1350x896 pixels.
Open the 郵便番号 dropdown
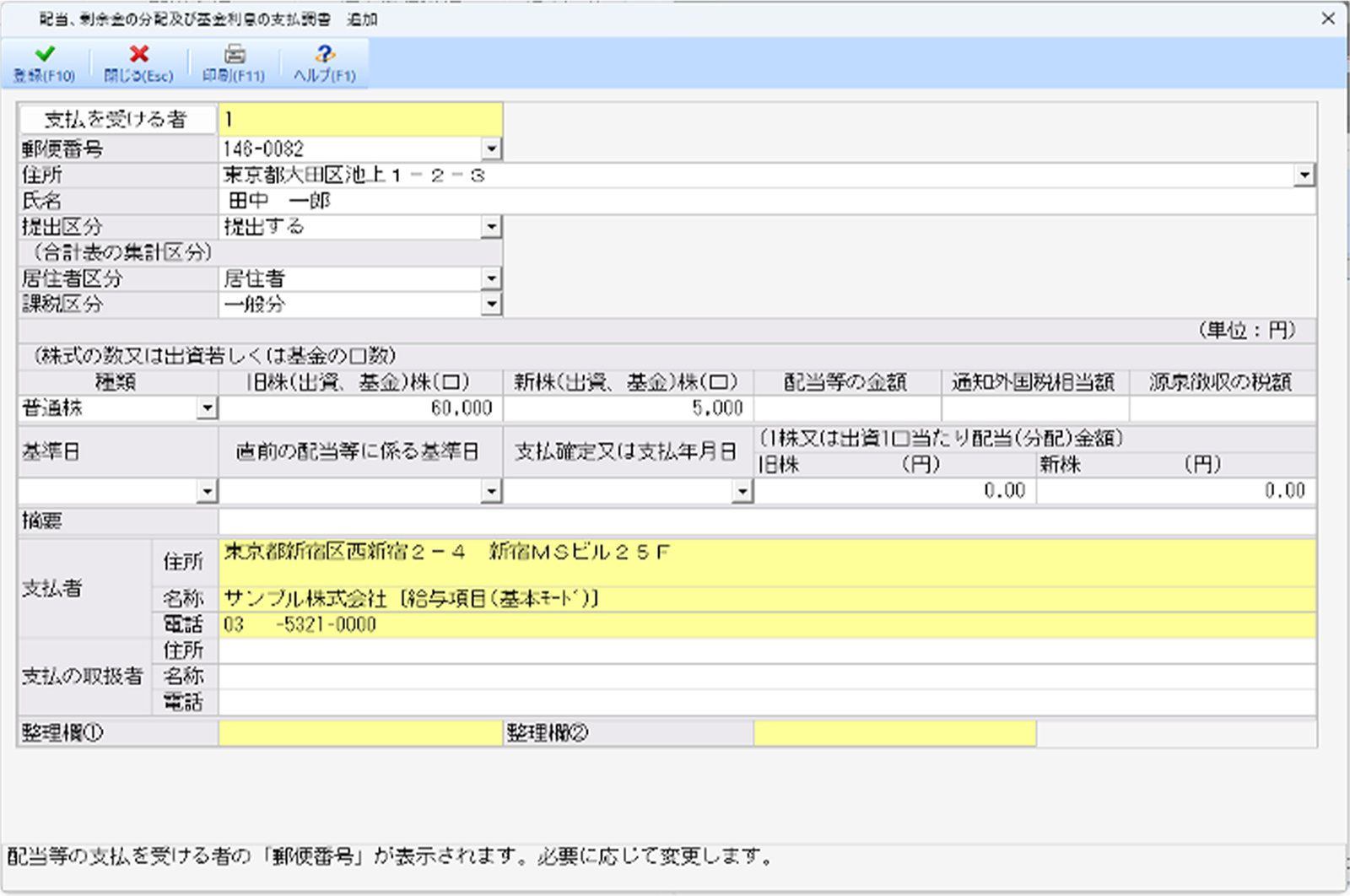(494, 148)
